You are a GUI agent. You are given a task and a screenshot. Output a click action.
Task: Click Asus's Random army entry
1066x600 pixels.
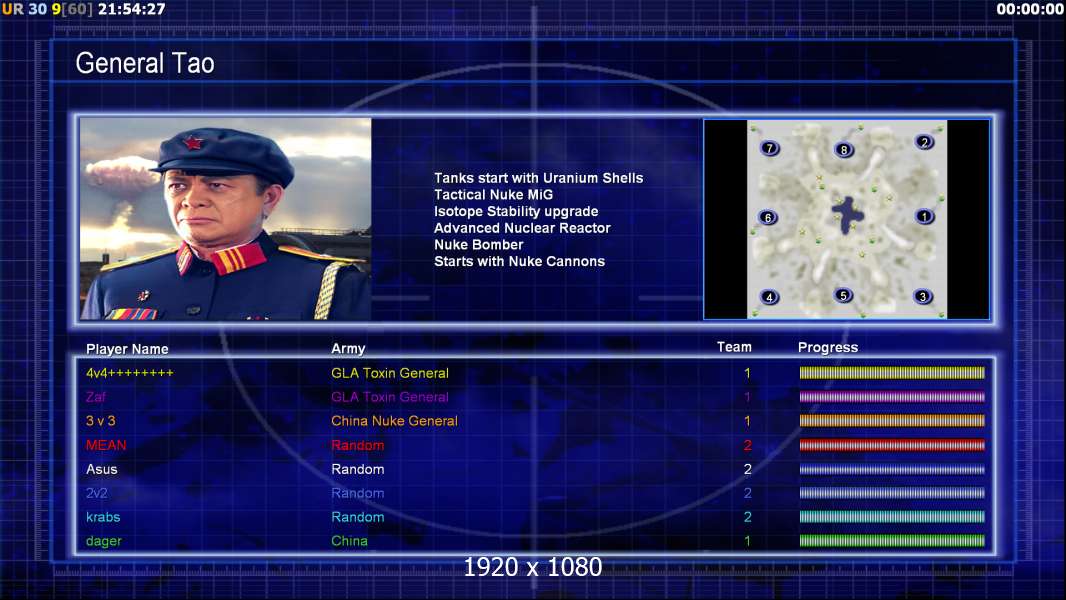(x=358, y=470)
